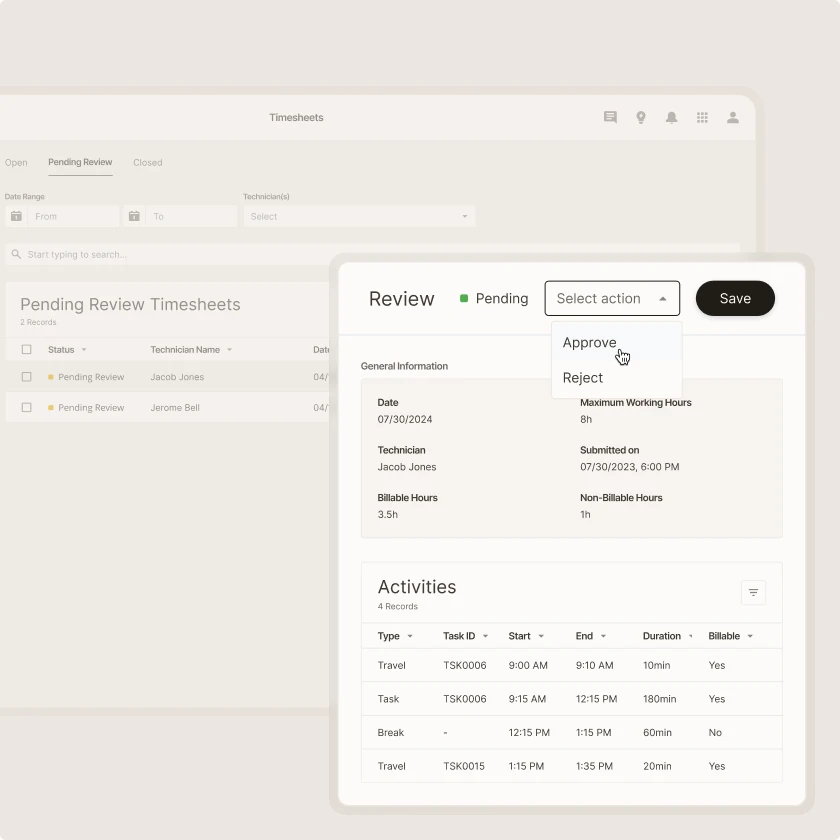Click Jacob Jones in timesheet list
Image resolution: width=840 pixels, height=840 pixels.
point(177,377)
